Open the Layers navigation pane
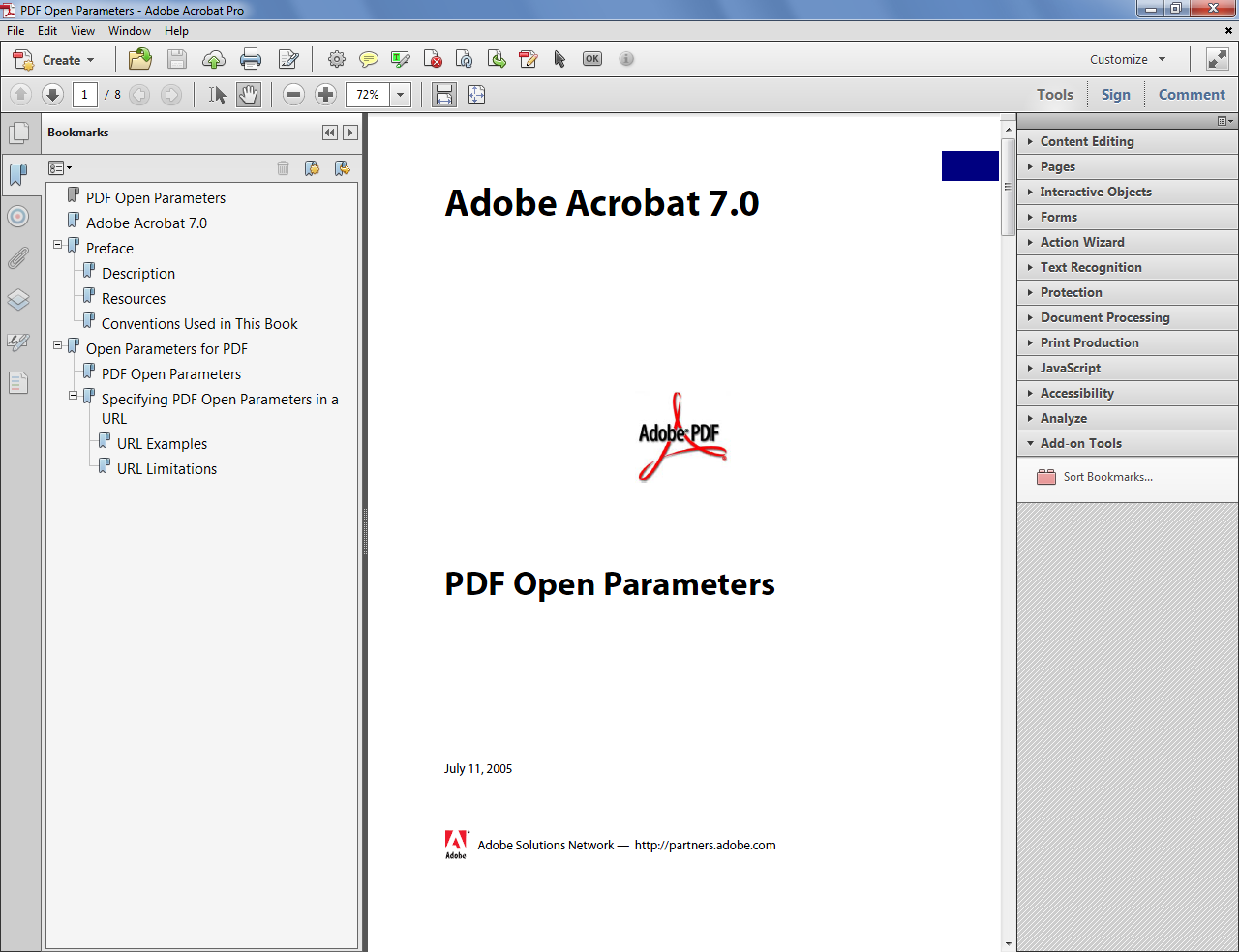The image size is (1239, 952). pos(18,300)
